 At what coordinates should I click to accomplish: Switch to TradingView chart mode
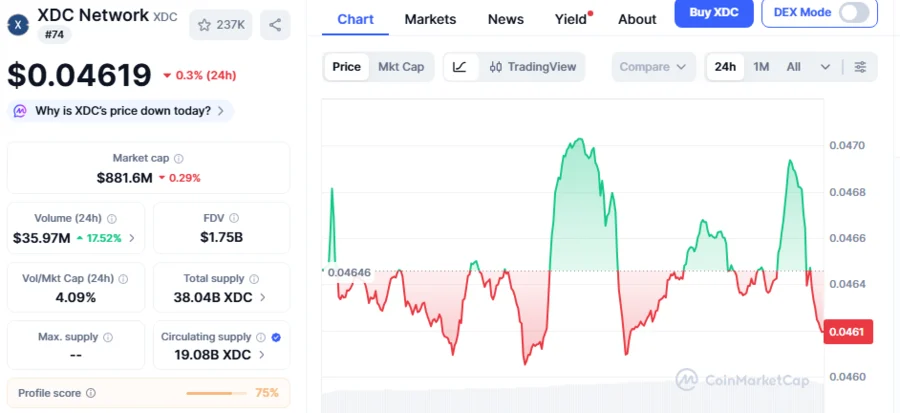point(533,67)
